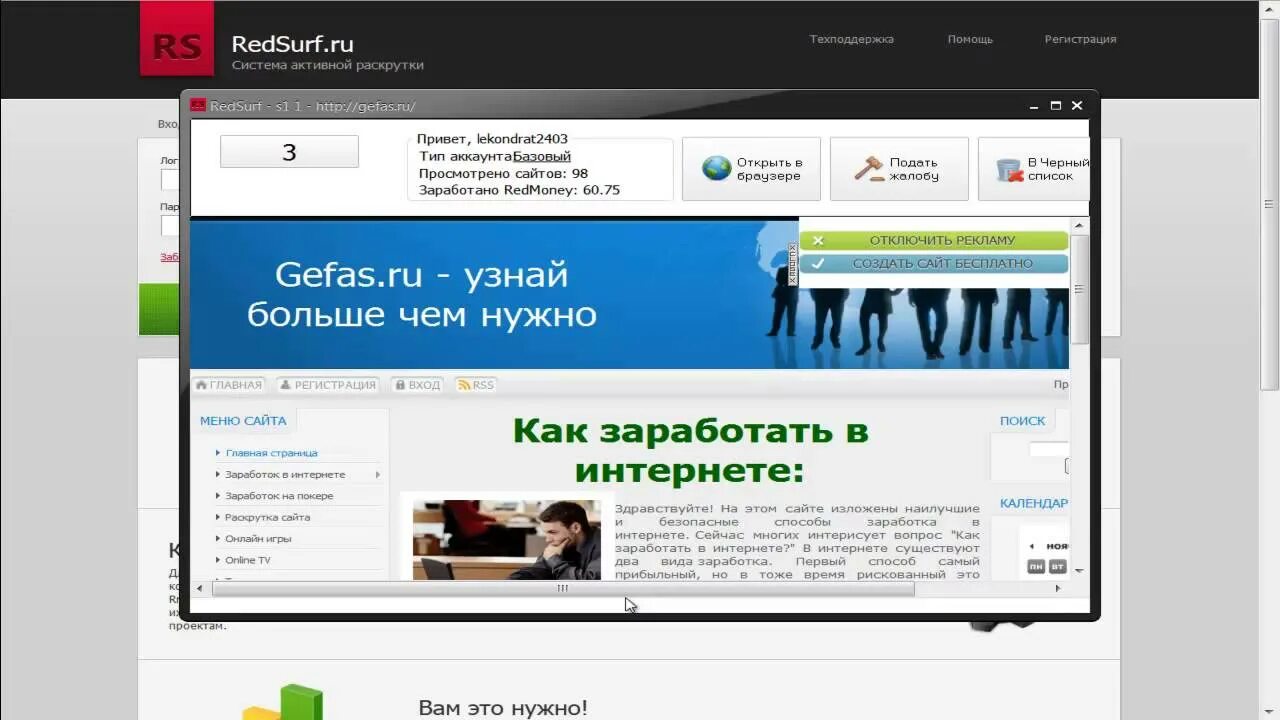Select Раскрутка сайта in the site menu

267,518
